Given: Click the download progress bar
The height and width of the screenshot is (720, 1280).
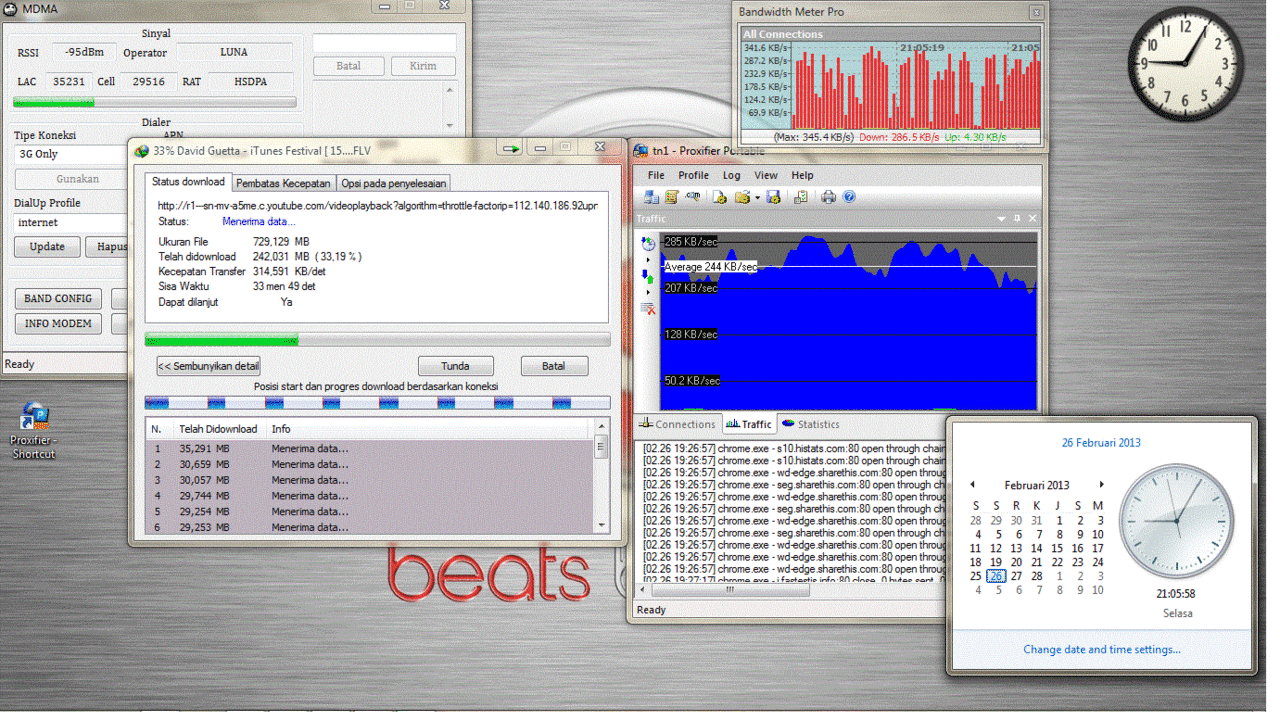Looking at the screenshot, I should [x=377, y=340].
